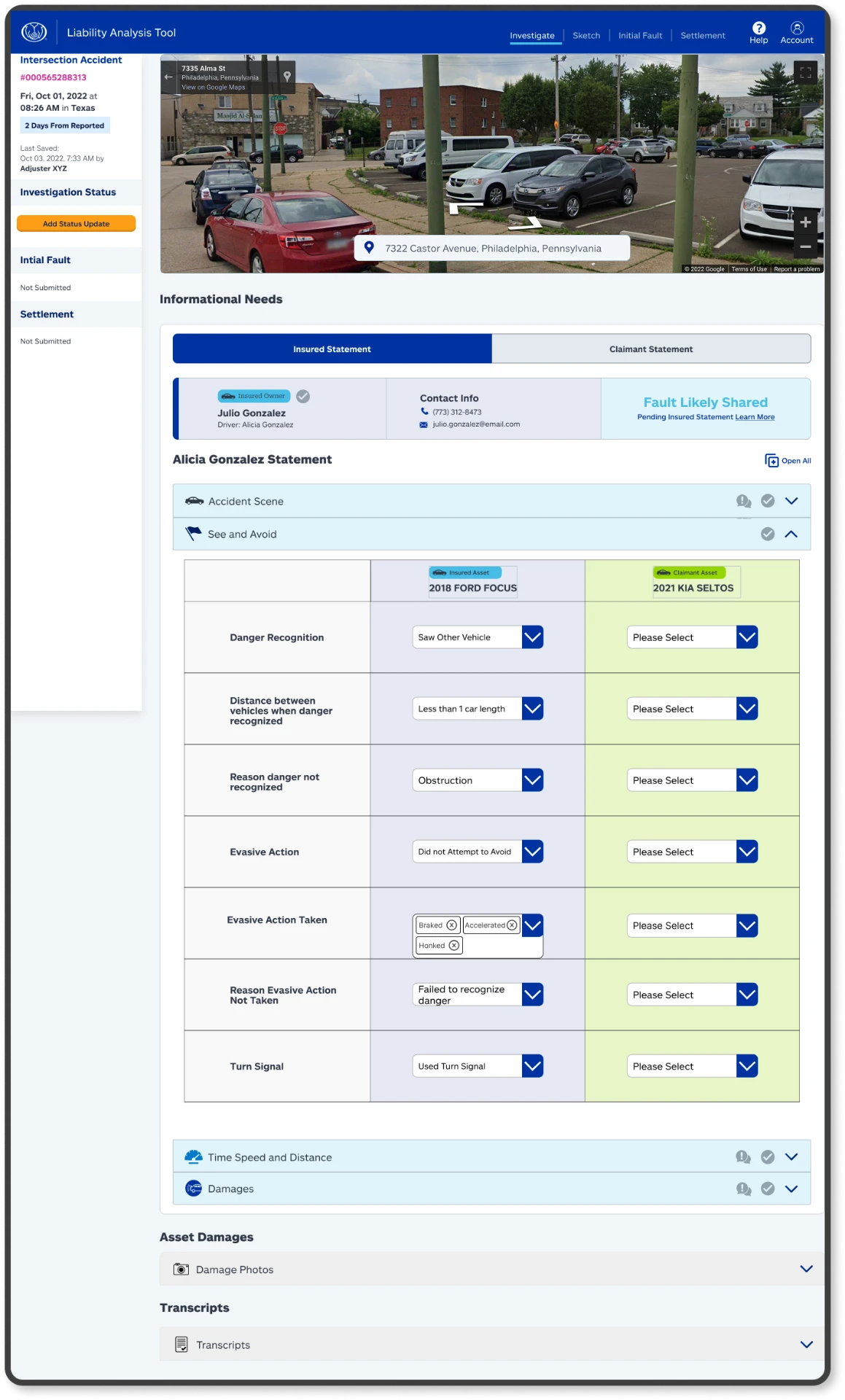Image resolution: width=845 pixels, height=1400 pixels.
Task: Click the back arrow on street view
Action: [x=168, y=77]
